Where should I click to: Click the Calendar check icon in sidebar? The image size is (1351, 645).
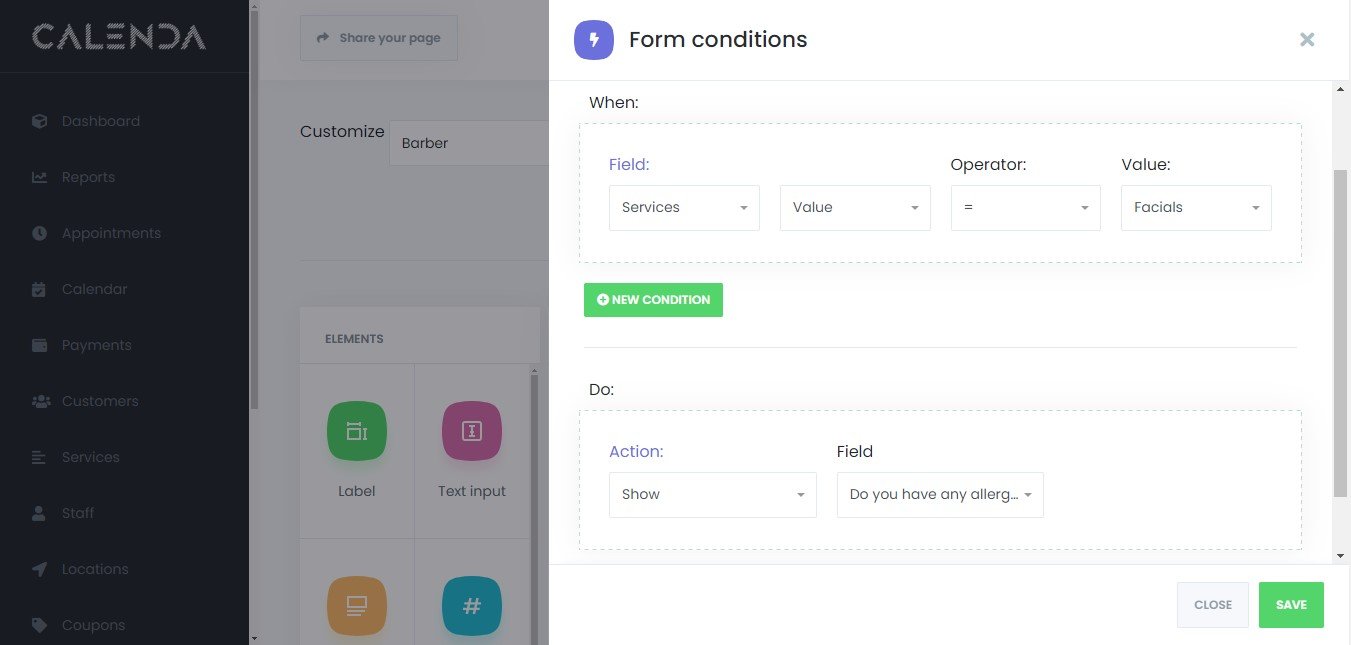[x=40, y=289]
